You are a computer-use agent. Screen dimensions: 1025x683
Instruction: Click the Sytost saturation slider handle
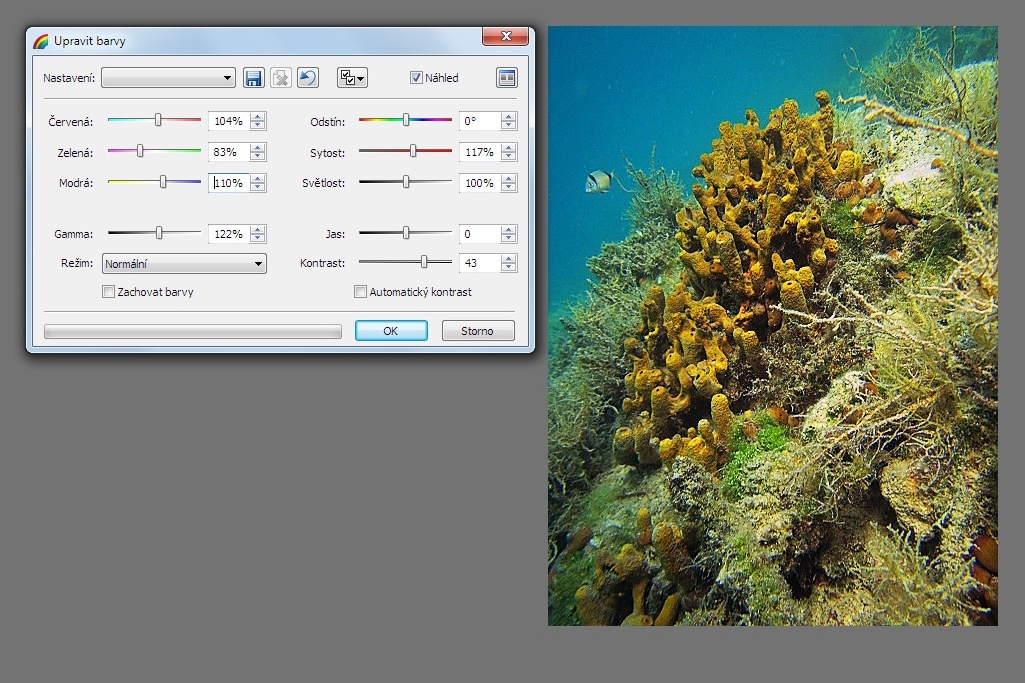click(413, 151)
